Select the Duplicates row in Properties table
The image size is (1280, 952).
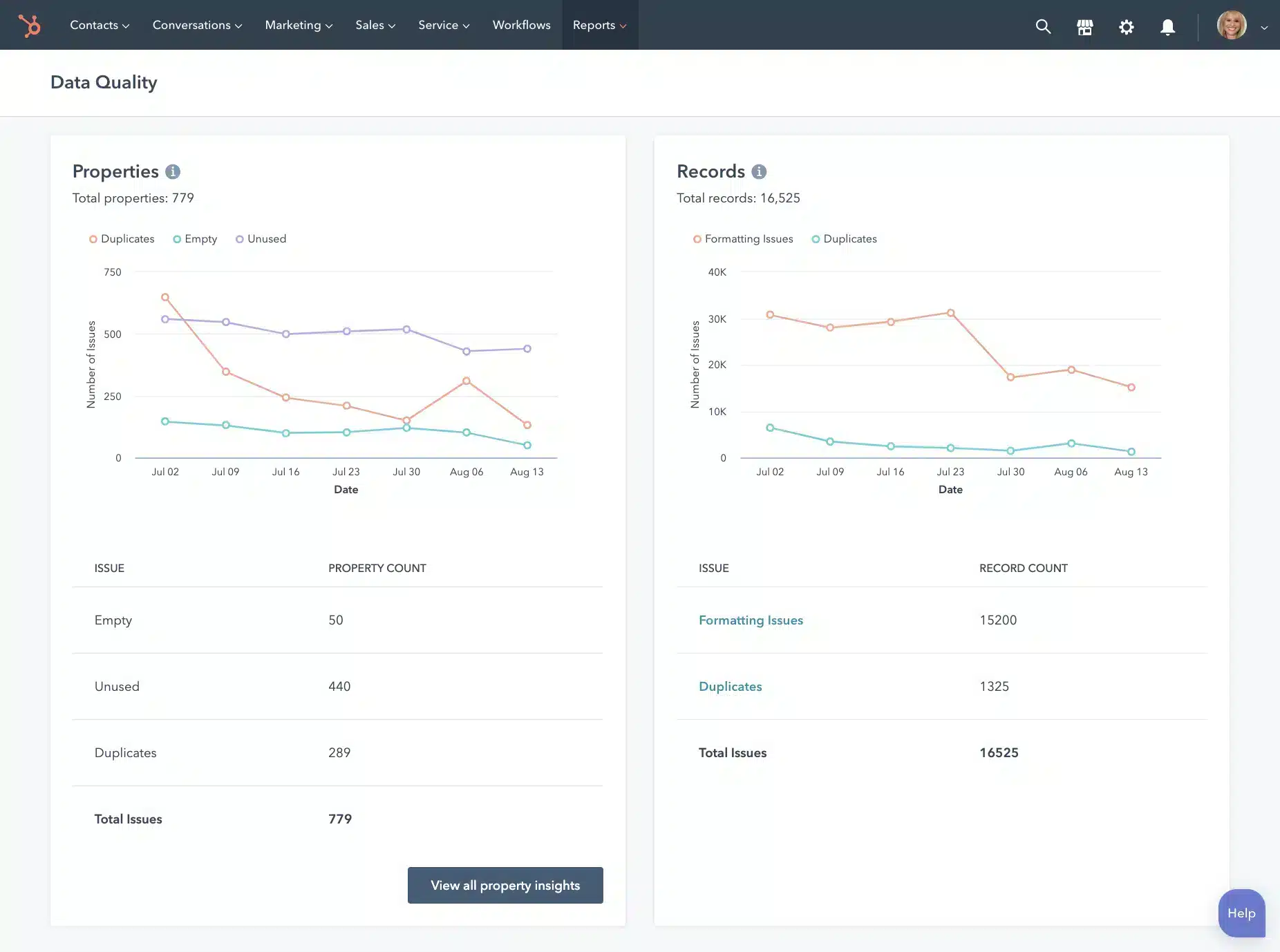coord(337,753)
